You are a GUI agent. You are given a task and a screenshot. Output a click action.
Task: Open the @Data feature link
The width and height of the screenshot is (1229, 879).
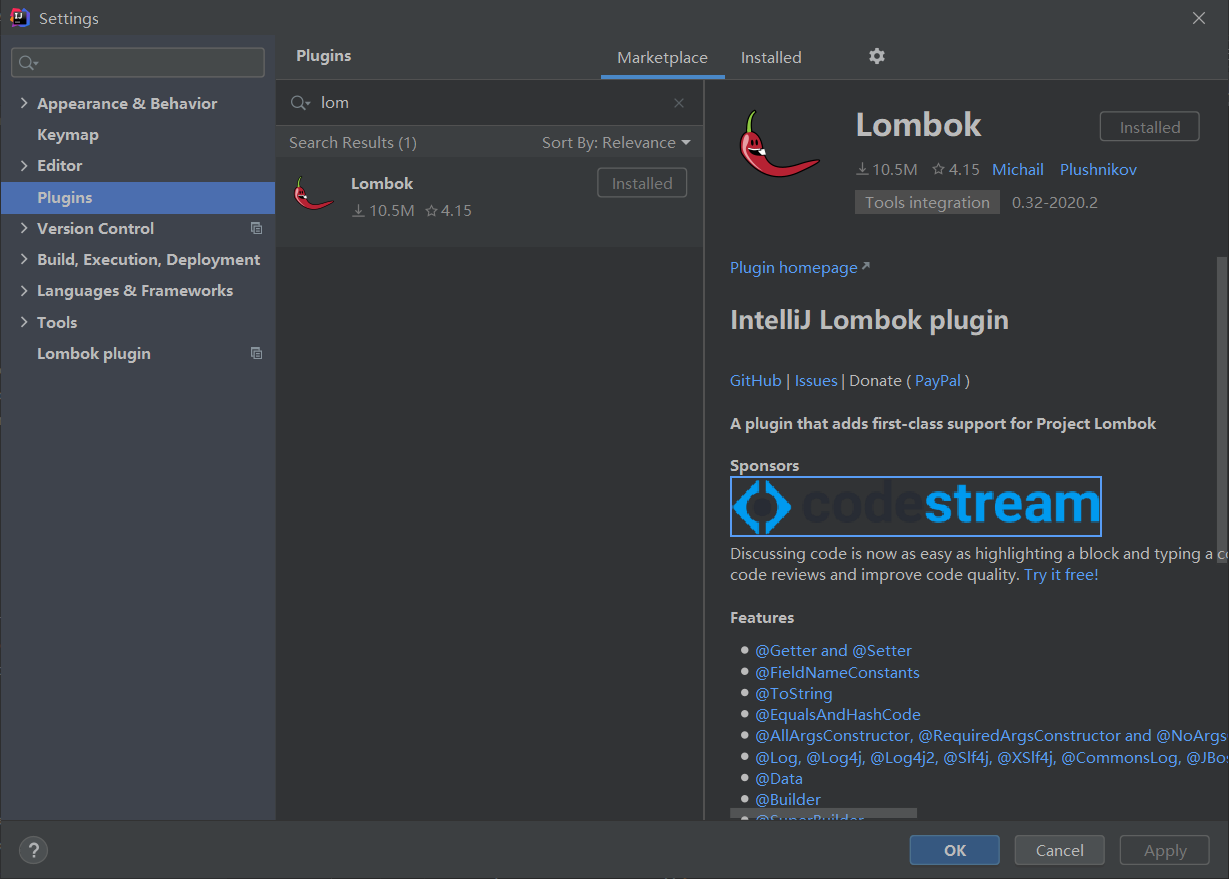[x=779, y=778]
